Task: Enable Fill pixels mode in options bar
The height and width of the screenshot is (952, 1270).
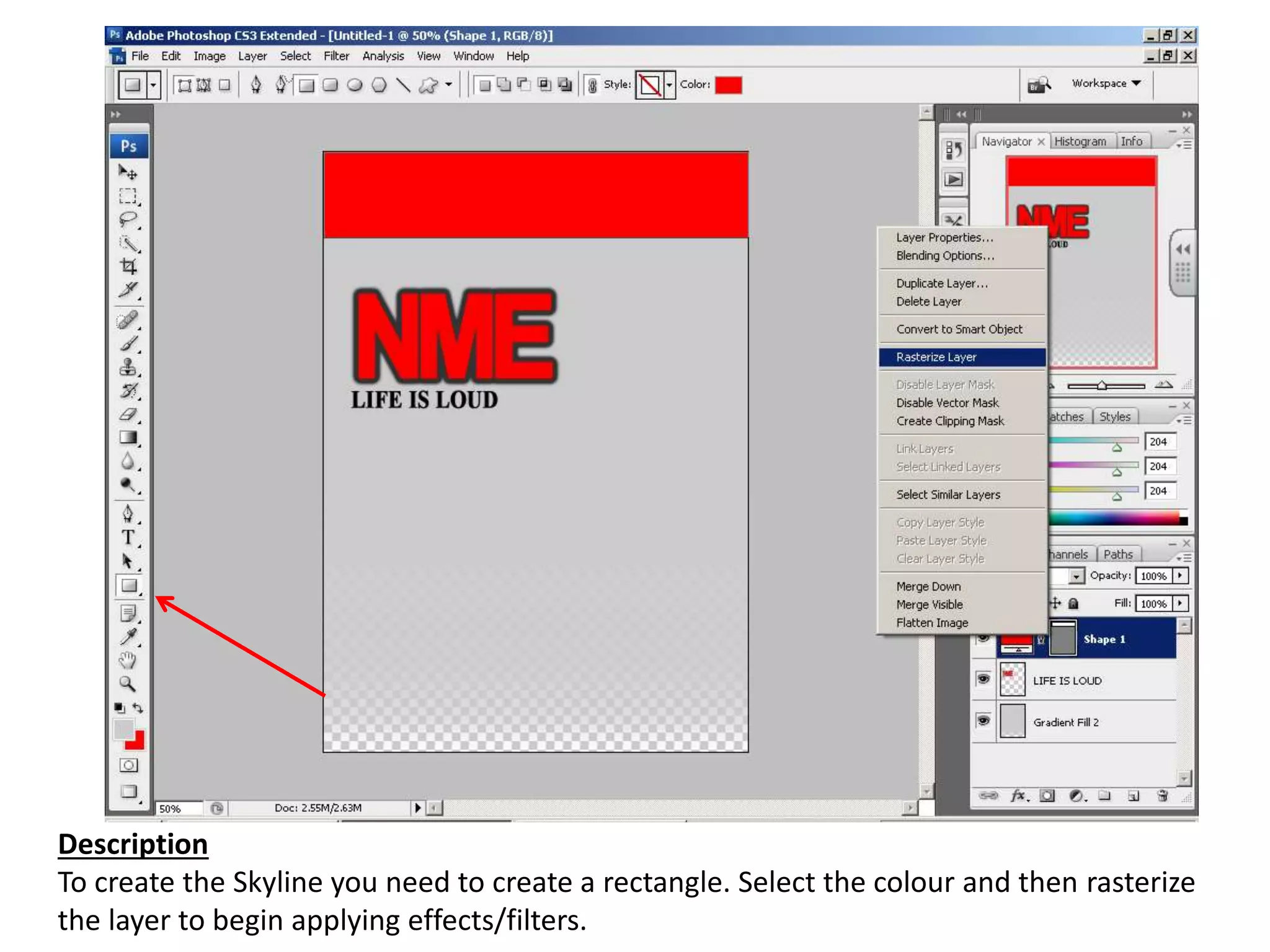Action: click(224, 85)
